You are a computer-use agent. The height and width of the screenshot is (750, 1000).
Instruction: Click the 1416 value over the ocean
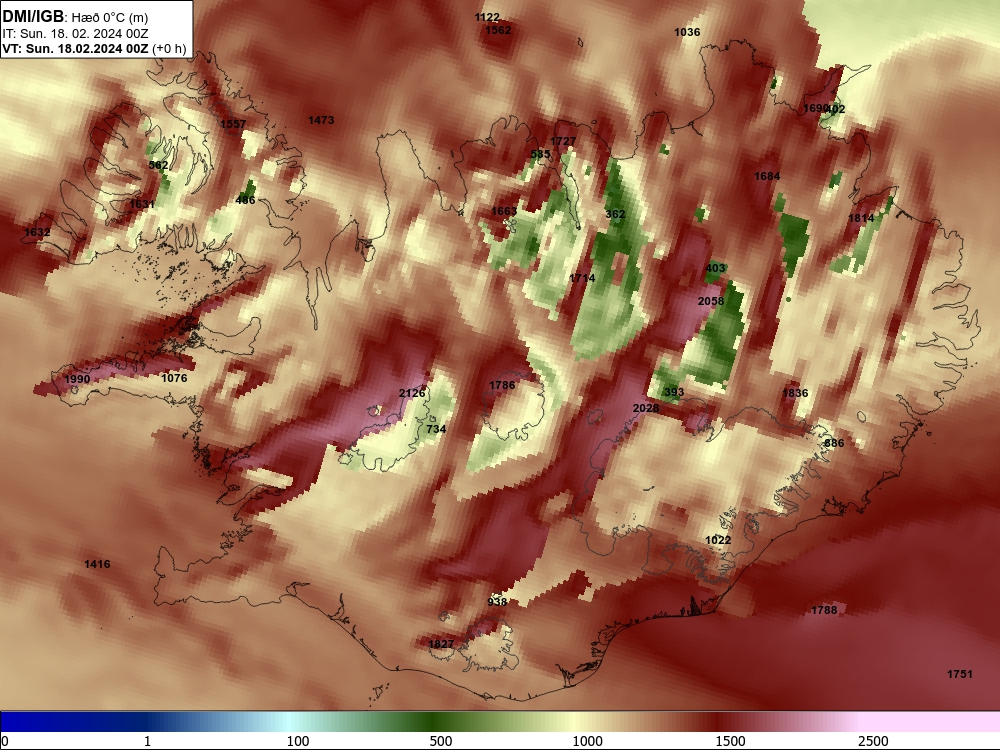(x=97, y=564)
